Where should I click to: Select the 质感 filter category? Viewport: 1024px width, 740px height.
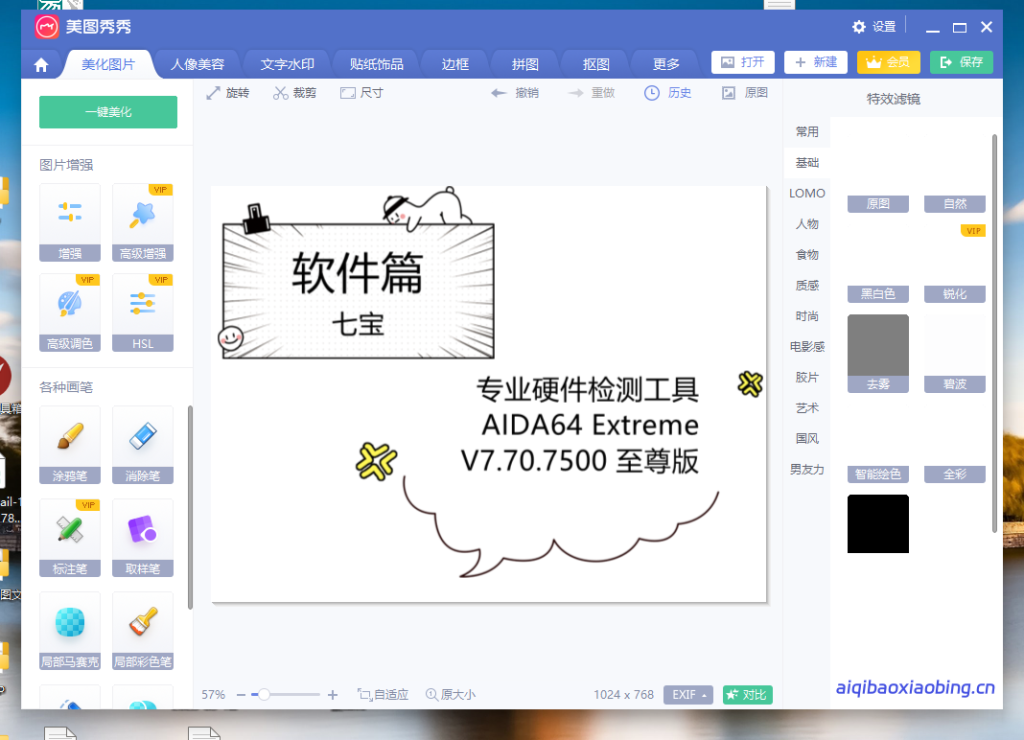(x=807, y=285)
